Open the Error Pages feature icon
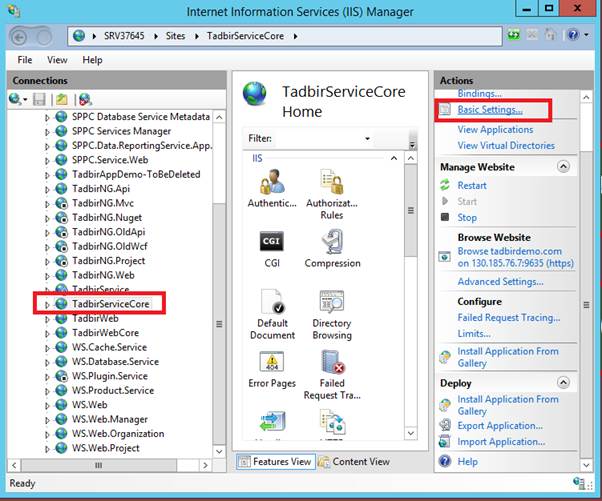The height and width of the screenshot is (501, 602). coord(272,362)
